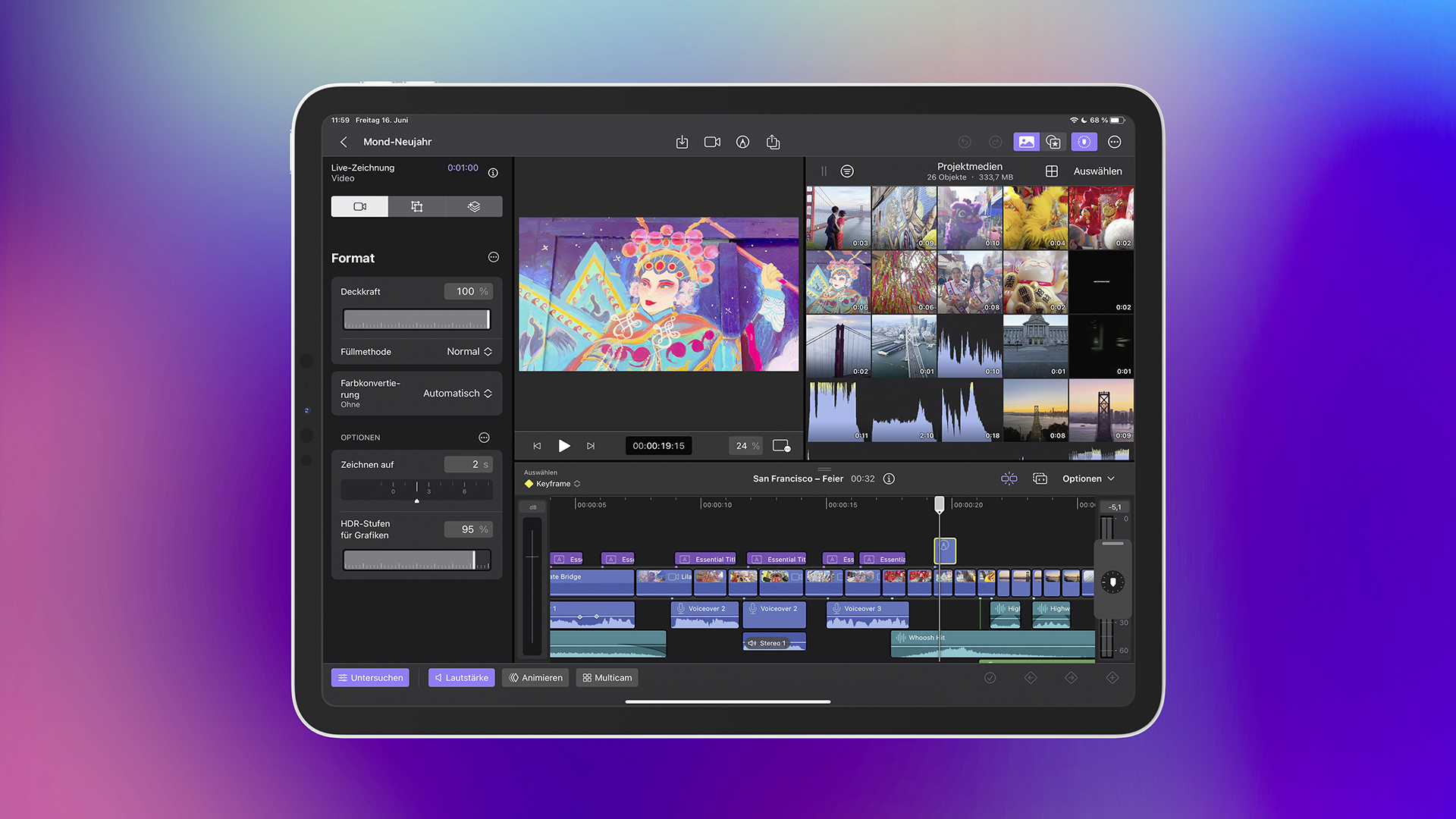Switch to the layers inspector tab
The image size is (1456, 819).
(x=474, y=206)
